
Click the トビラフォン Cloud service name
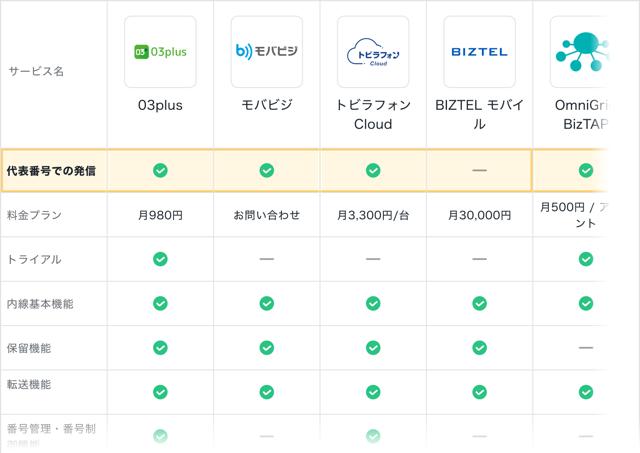point(373,115)
